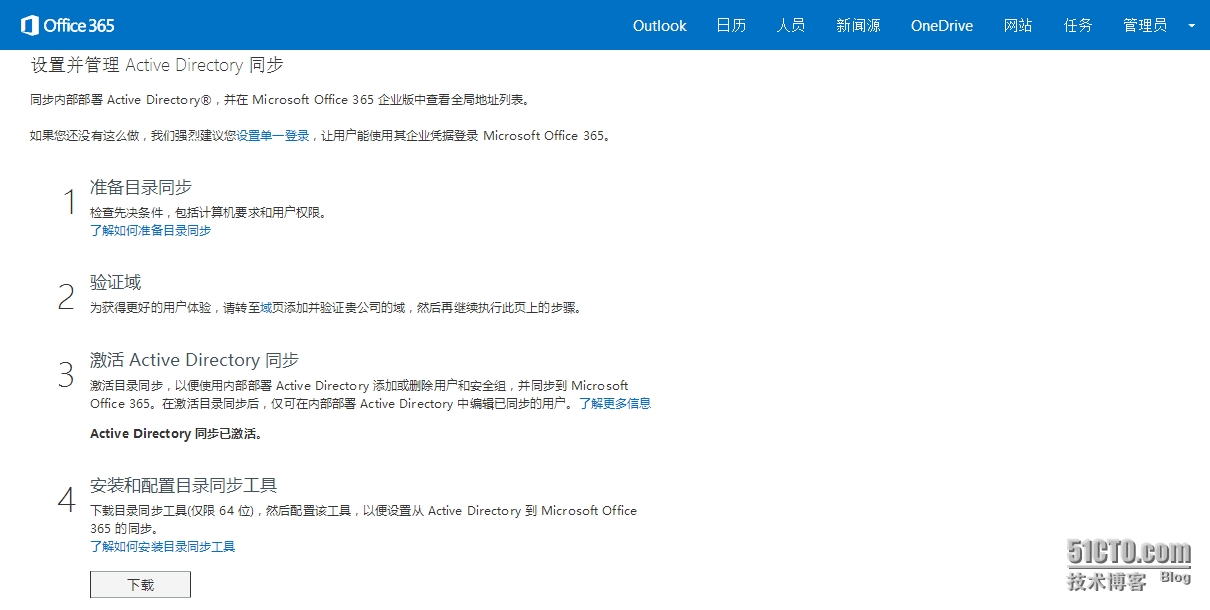Open the 人员 navigation item
Image resolution: width=1210 pixels, height=610 pixels.
pos(790,26)
